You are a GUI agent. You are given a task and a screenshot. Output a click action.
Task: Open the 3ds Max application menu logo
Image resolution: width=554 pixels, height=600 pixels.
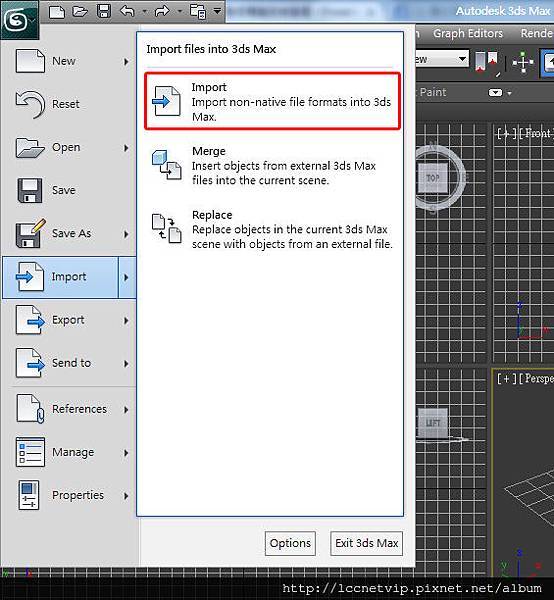tap(19, 20)
